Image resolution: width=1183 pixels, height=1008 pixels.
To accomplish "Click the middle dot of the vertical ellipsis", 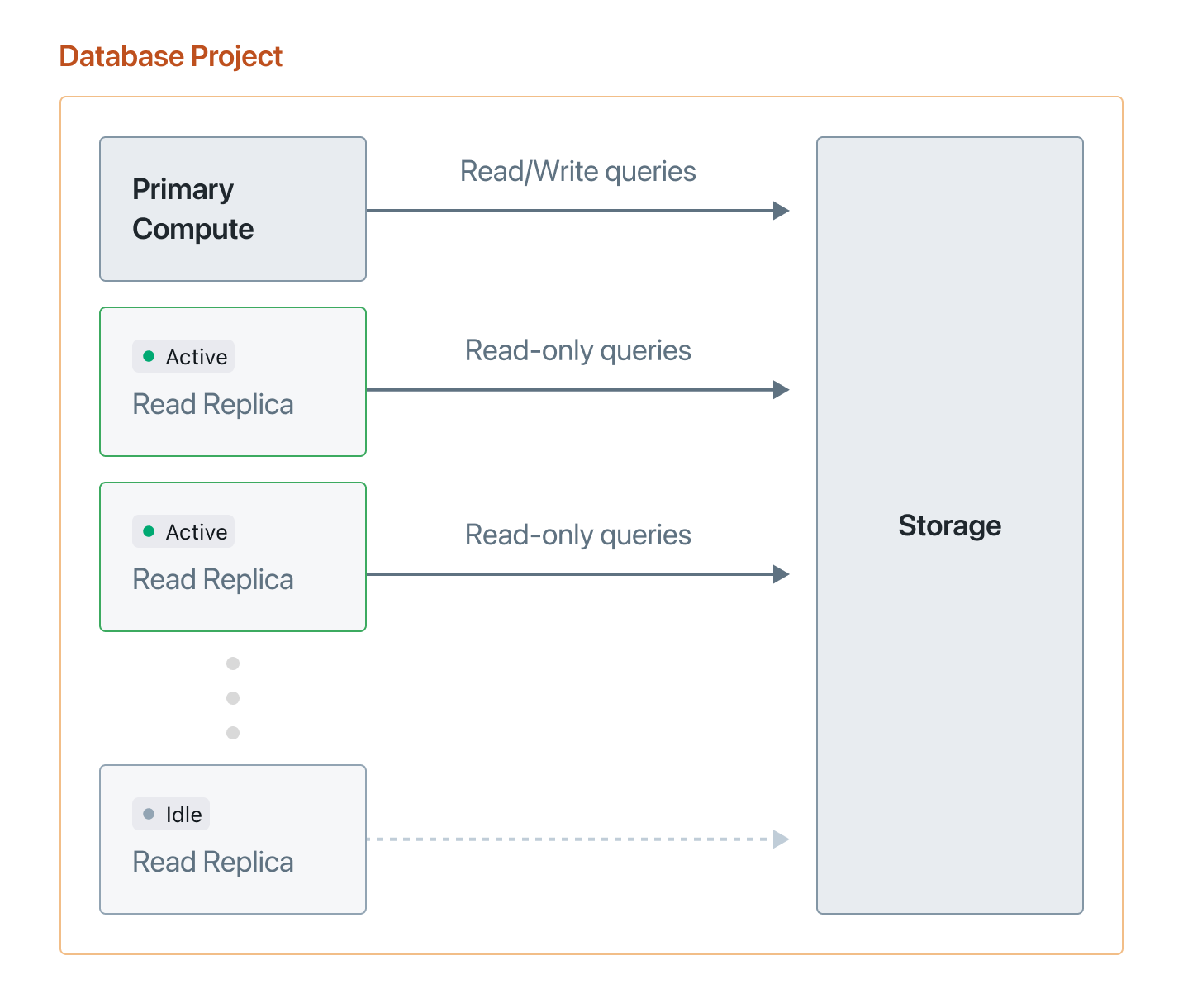I will (x=233, y=698).
